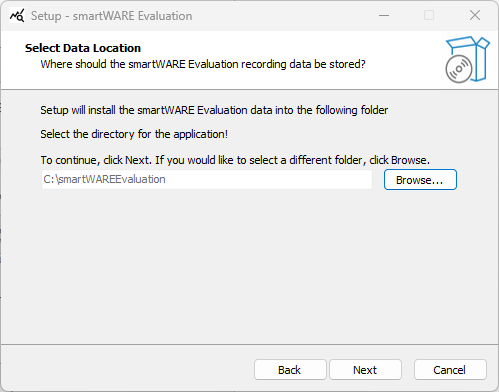Click 'To continue, click Next' instruction text
The height and width of the screenshot is (392, 499).
tap(235, 160)
